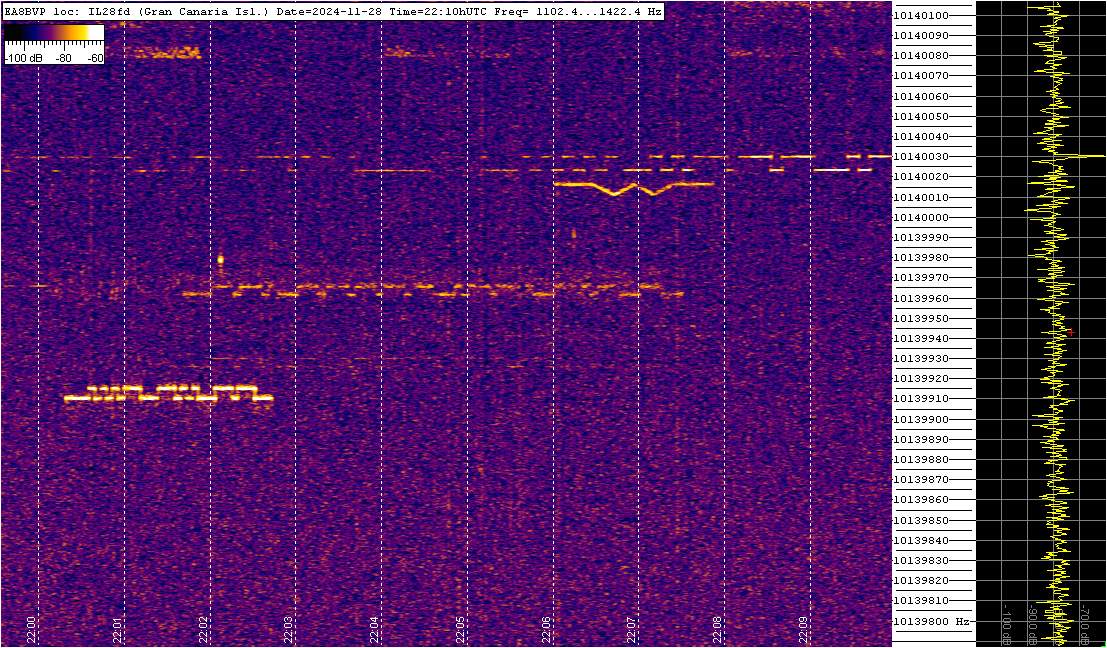Screen dimensions: 1107x648
Task: Click the "10139800 Hz" frequency scale label
Action: tap(931, 622)
